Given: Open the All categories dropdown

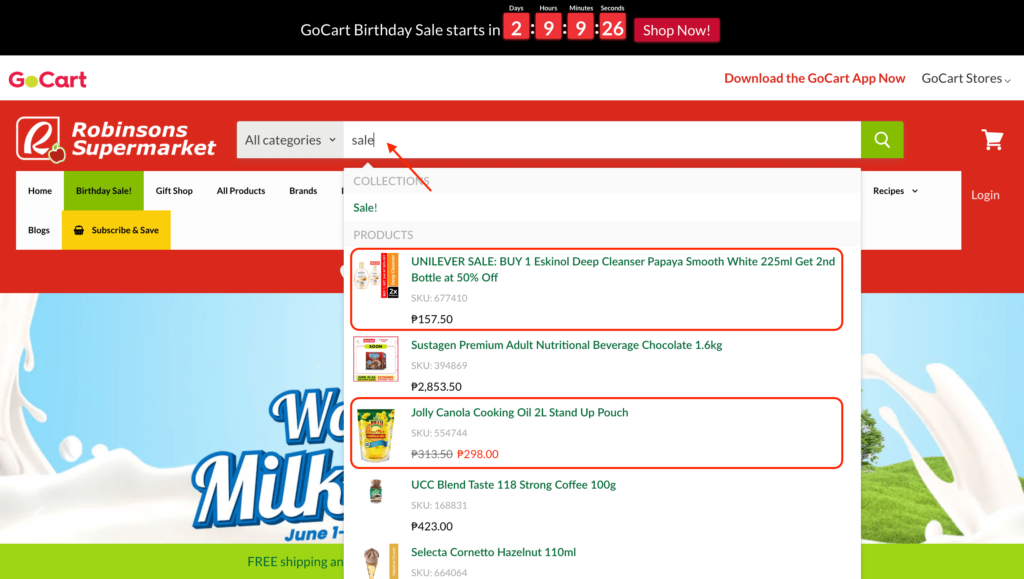Looking at the screenshot, I should (x=290, y=140).
